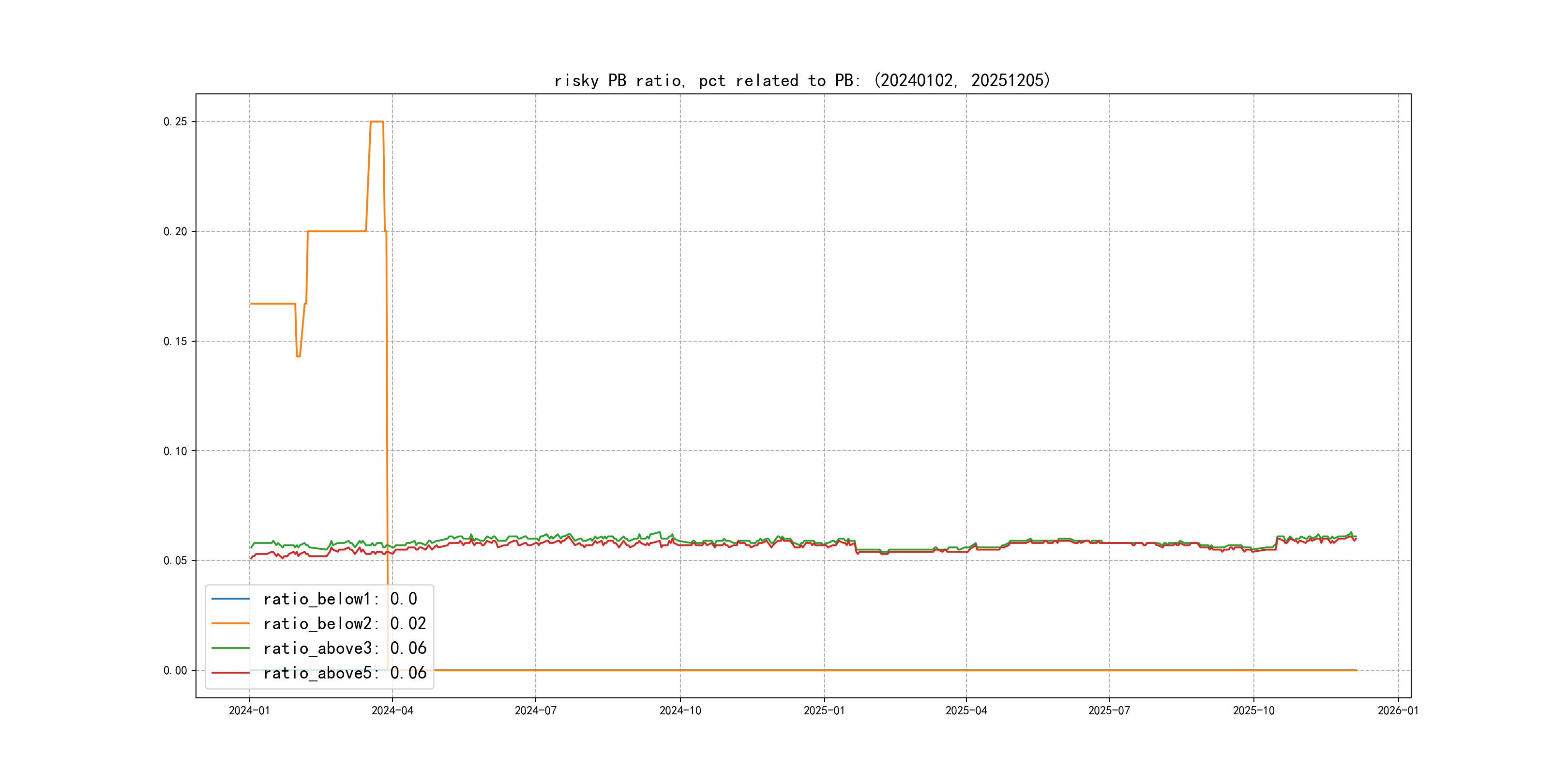This screenshot has width=1568, height=784.
Task: Click the 0.25 y-axis tick label
Action: coord(175,122)
